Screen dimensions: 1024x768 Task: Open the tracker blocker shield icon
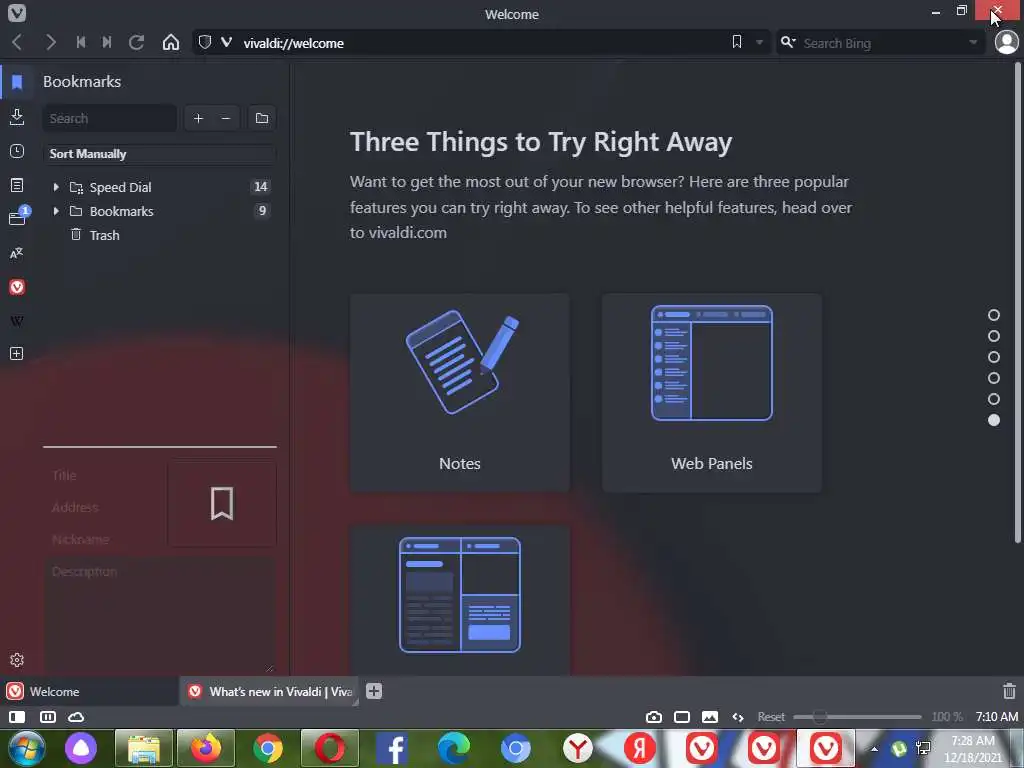(204, 42)
